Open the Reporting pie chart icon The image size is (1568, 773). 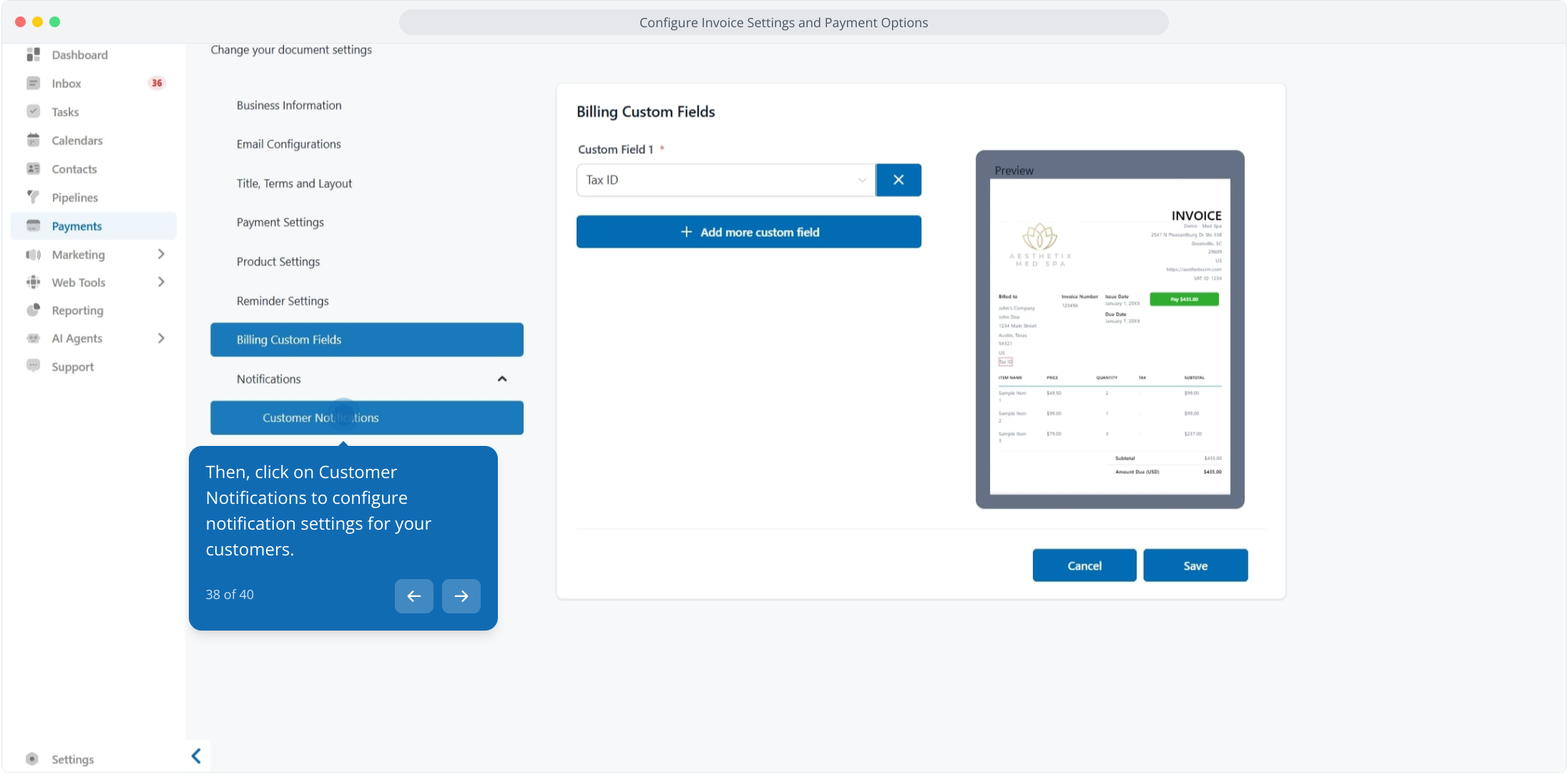(33, 310)
